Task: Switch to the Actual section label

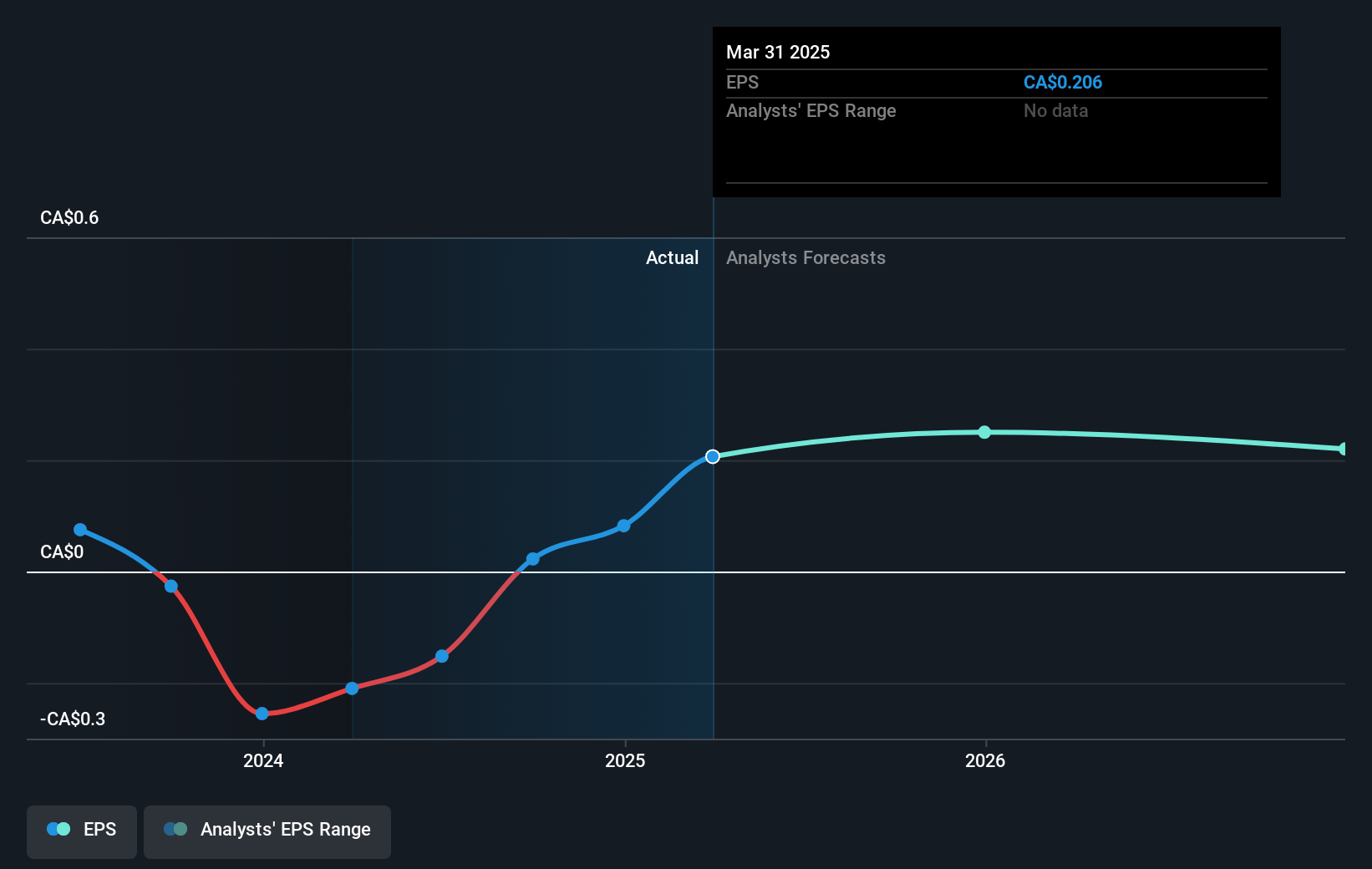Action: (672, 257)
